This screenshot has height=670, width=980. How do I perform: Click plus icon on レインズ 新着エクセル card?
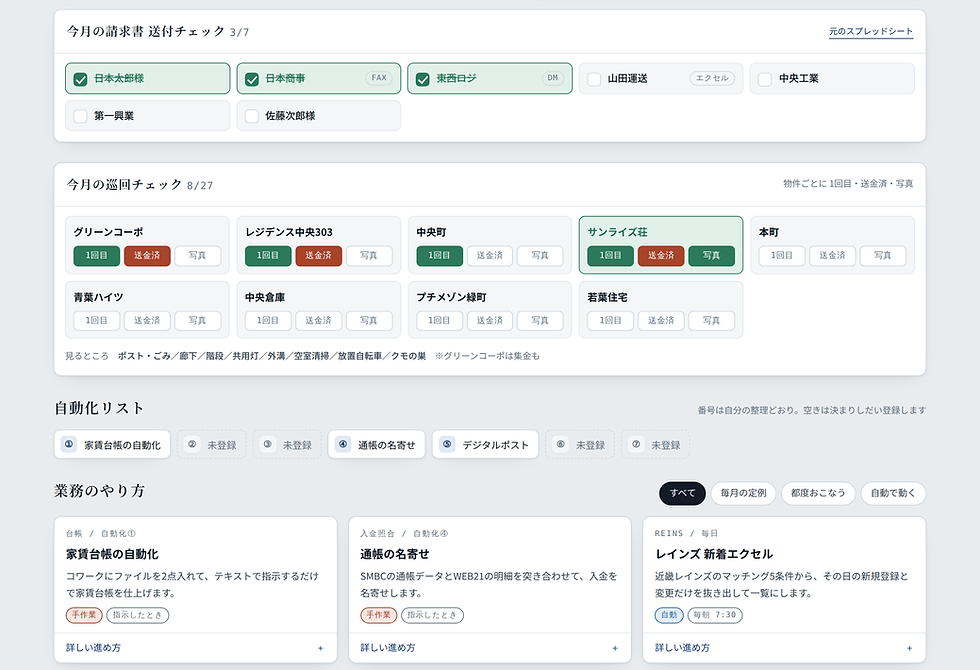(x=909, y=648)
